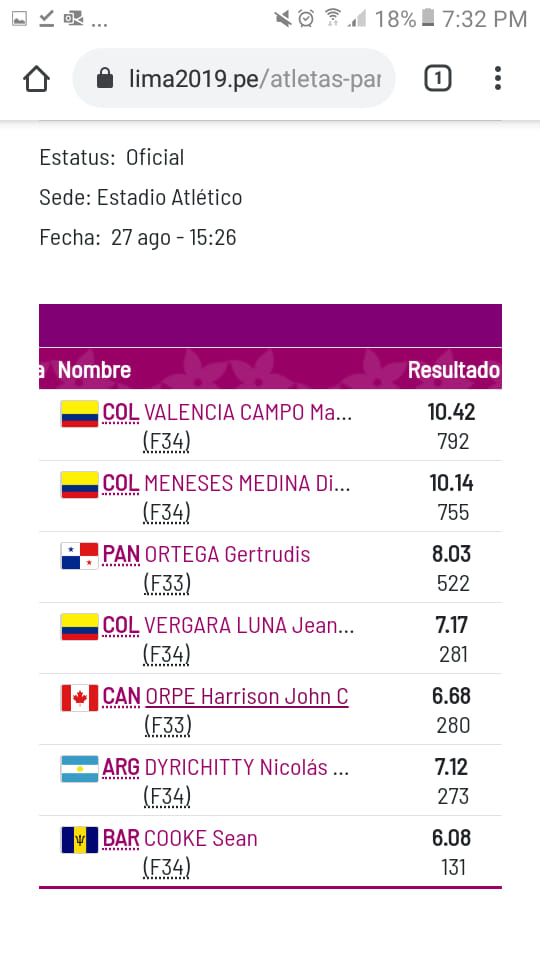
Task: Click the Argentina flag icon
Action: click(x=80, y=769)
